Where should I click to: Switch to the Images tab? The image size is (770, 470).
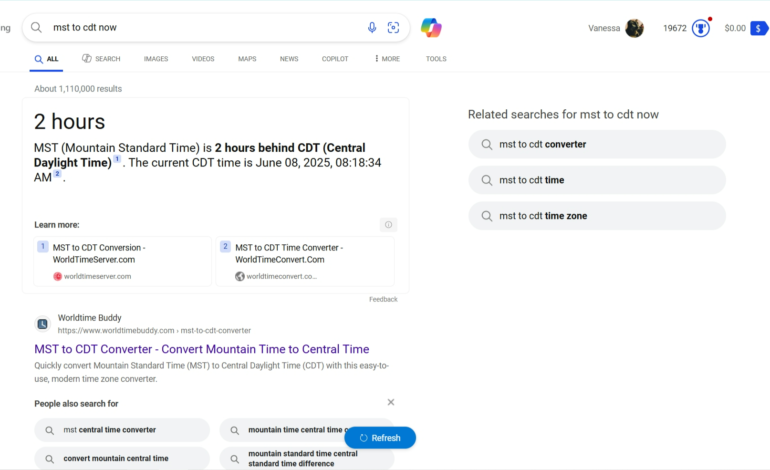[x=156, y=59]
